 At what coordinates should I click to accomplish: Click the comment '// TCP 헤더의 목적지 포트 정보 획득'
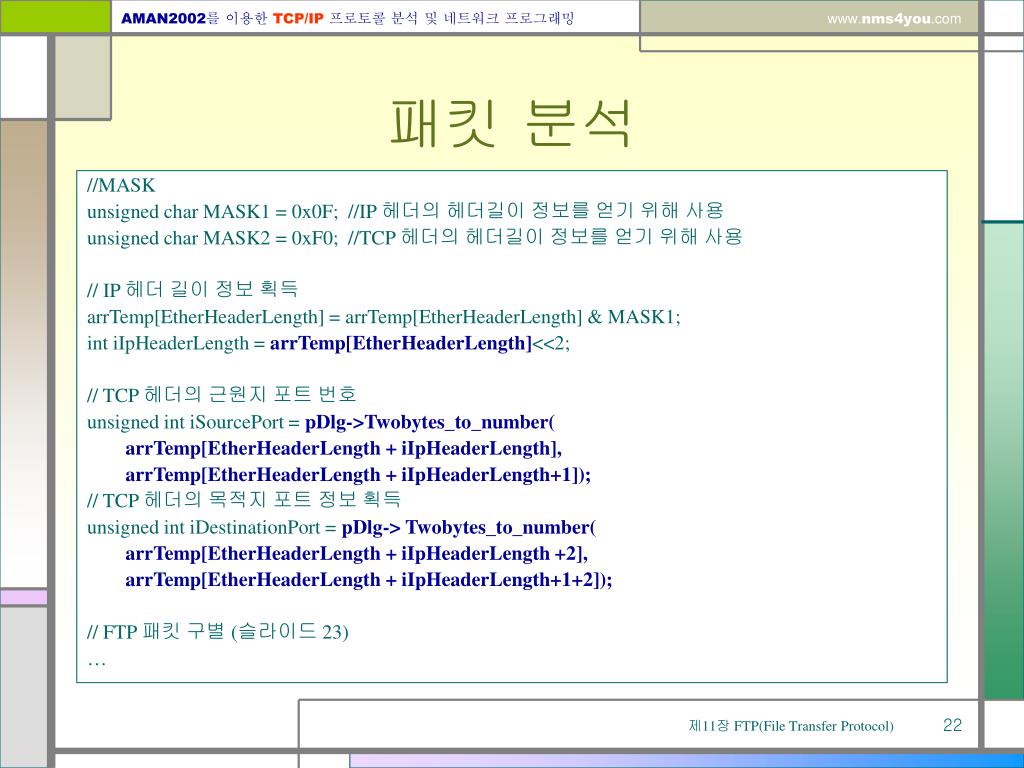[x=244, y=500]
